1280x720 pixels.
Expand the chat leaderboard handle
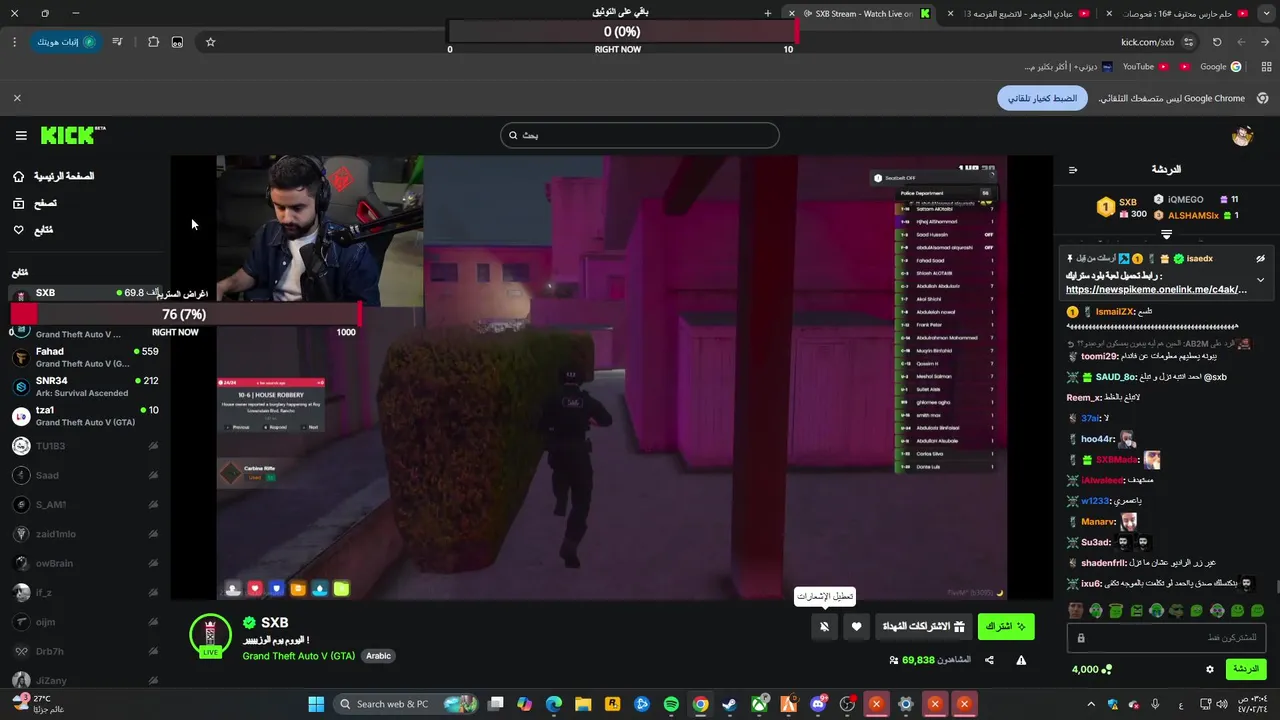click(x=1166, y=234)
